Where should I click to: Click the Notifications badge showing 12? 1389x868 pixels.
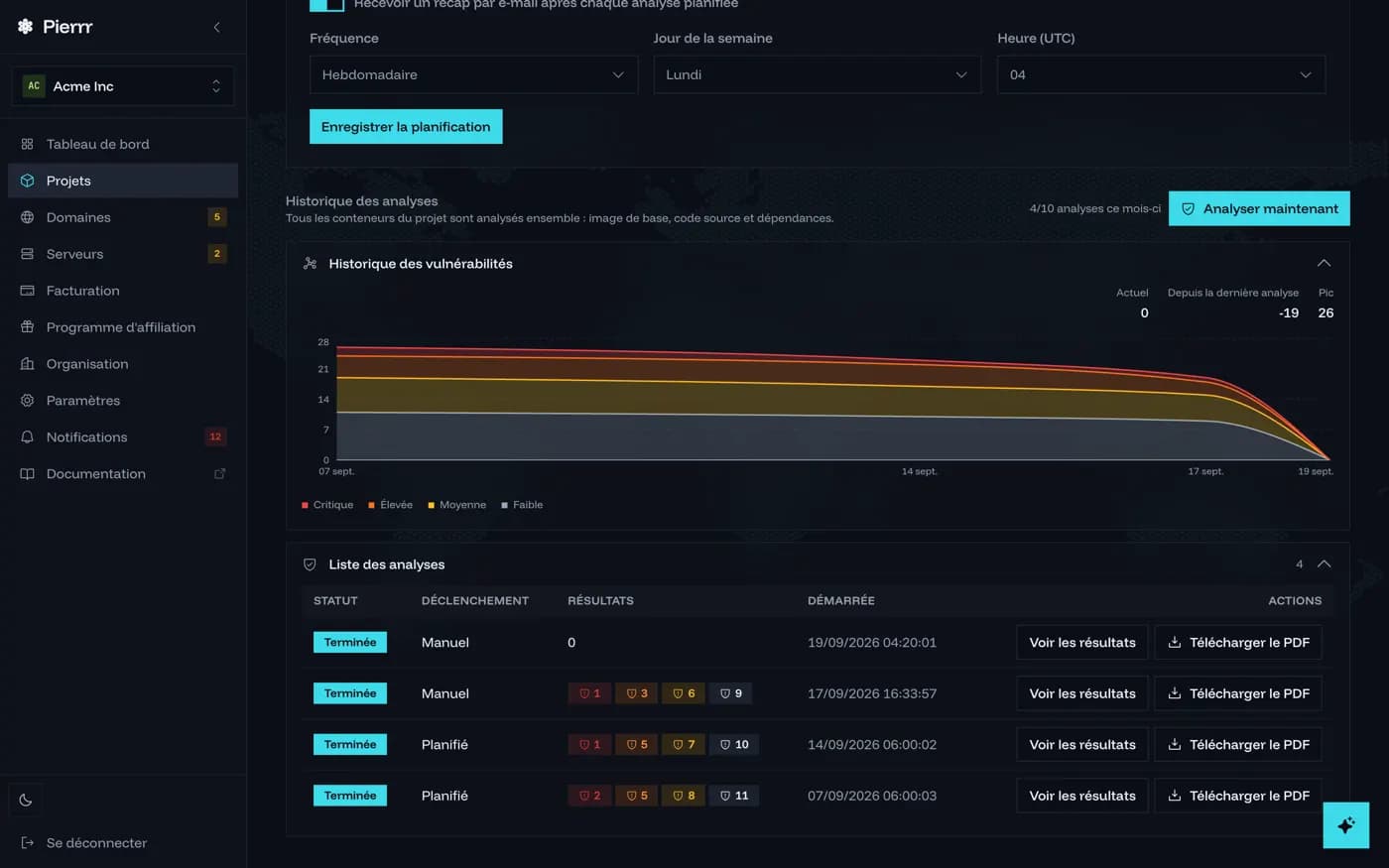(x=215, y=437)
